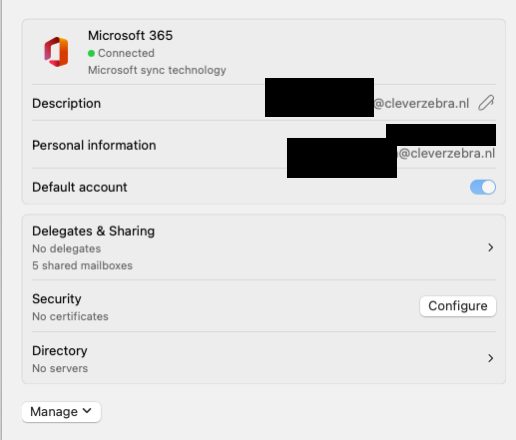Click the Connected status text
The image size is (516, 440).
pos(126,53)
